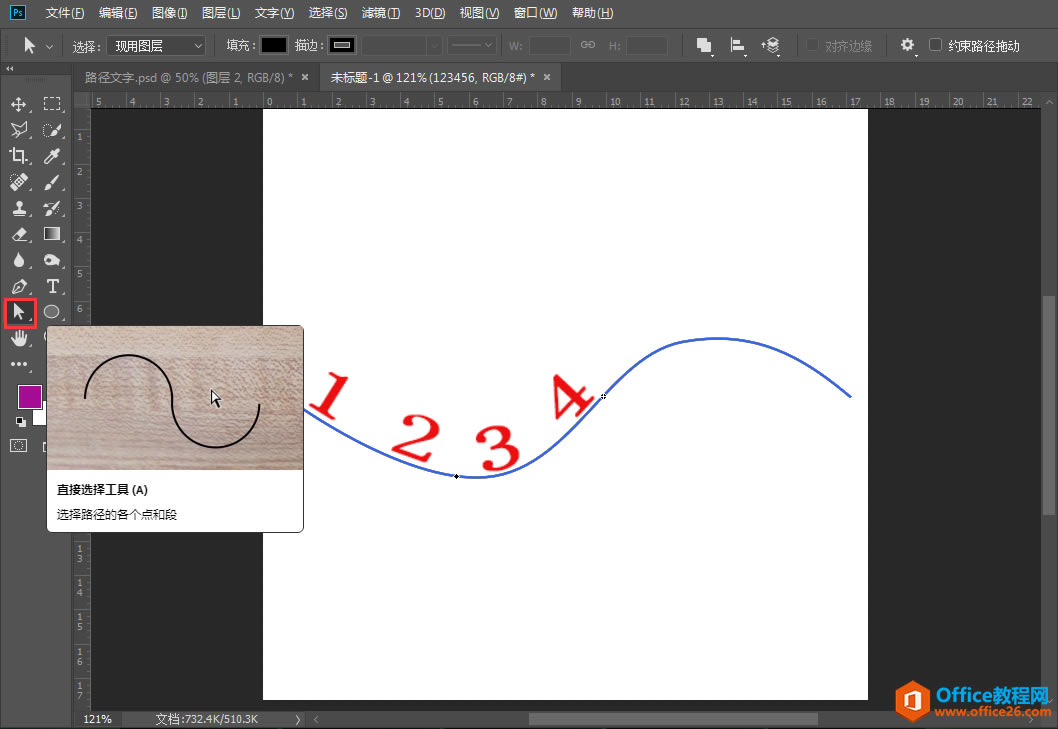Close the 未标题-1 document tab

pyautogui.click(x=547, y=78)
